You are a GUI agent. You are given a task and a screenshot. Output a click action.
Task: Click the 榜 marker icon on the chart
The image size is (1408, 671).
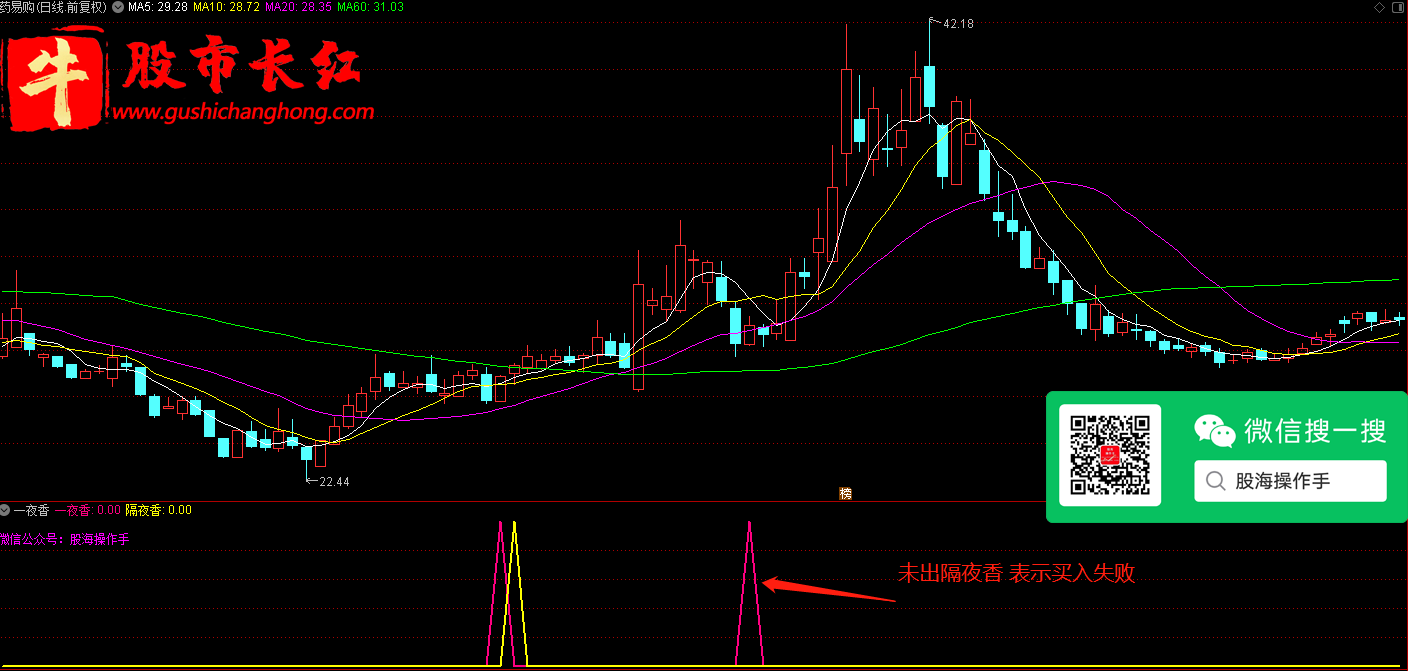[845, 493]
